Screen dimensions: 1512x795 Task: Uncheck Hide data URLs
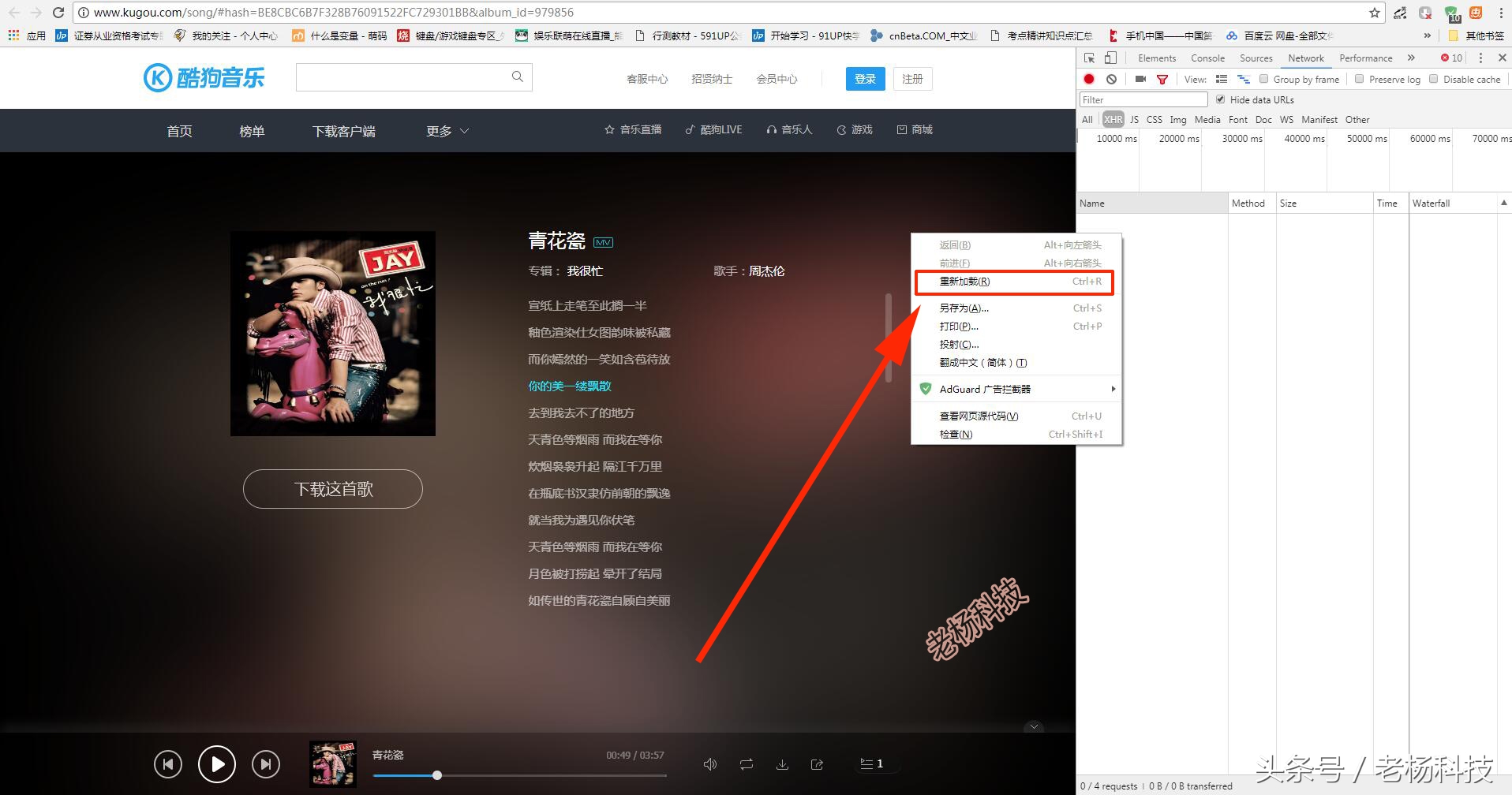pos(1221,99)
